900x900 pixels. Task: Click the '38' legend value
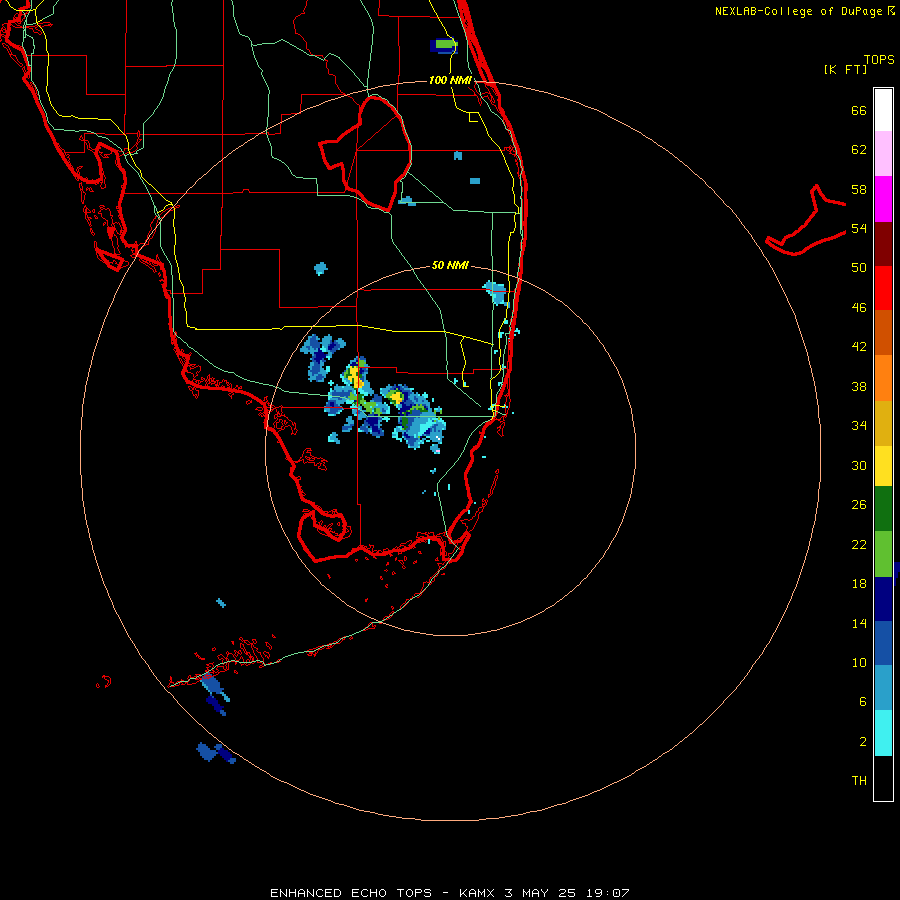[x=859, y=386]
